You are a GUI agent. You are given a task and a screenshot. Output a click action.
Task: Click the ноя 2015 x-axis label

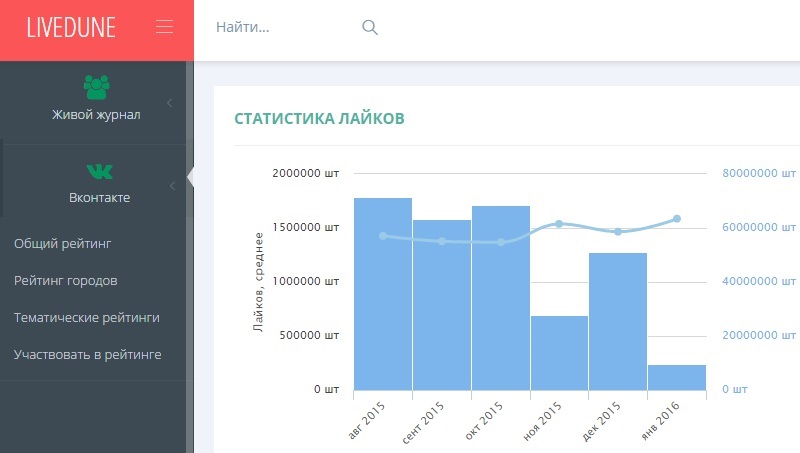coord(542,421)
